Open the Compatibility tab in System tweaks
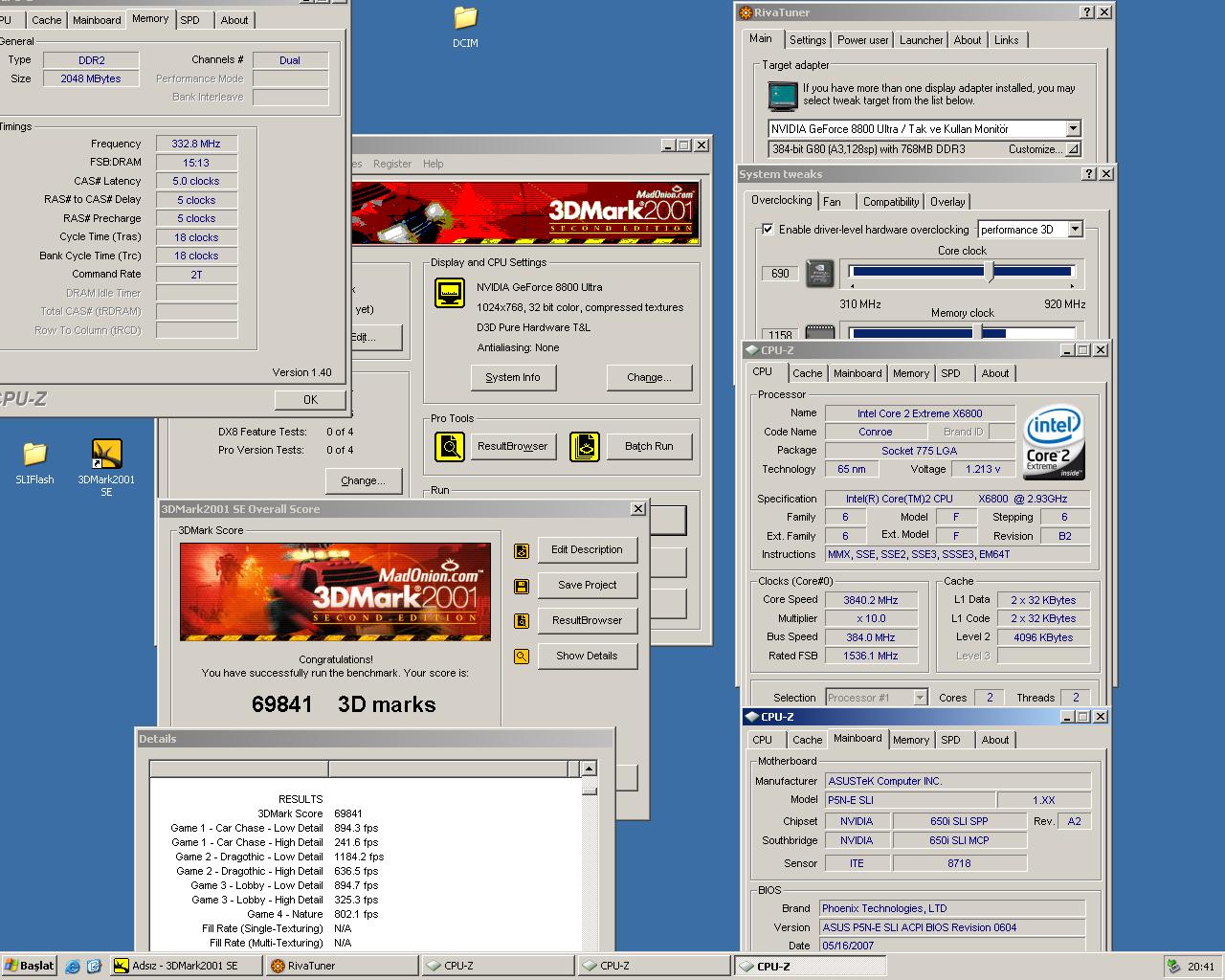Image resolution: width=1225 pixels, height=980 pixels. 891,202
